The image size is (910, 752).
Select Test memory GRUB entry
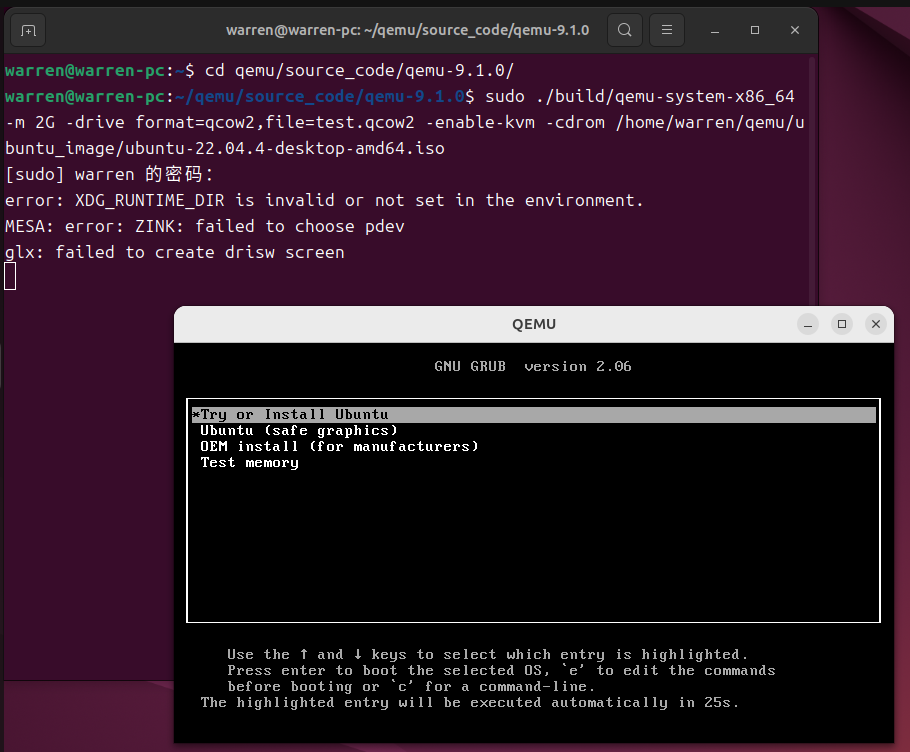point(250,463)
